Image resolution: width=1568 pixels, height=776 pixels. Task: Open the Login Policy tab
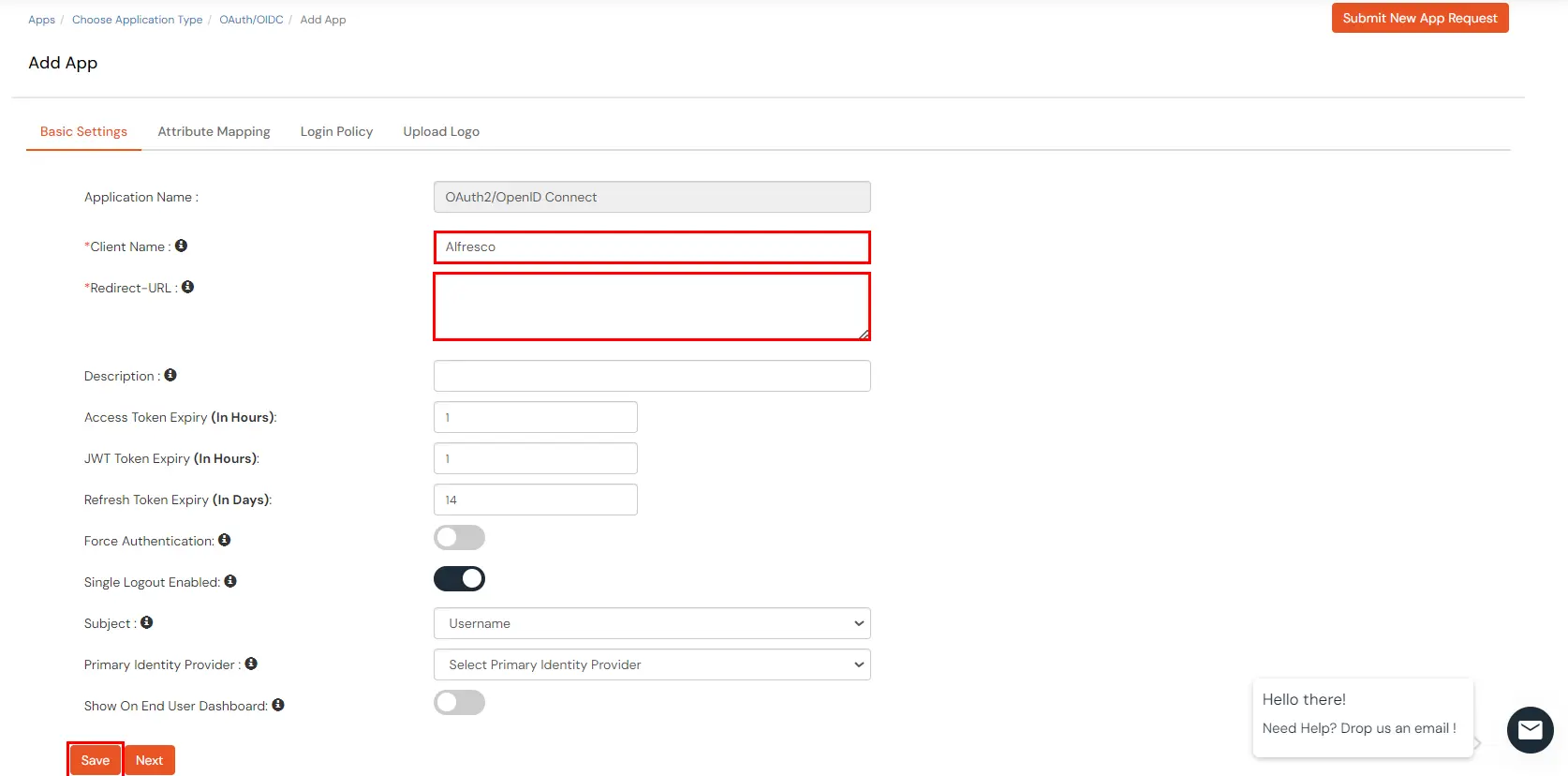point(336,131)
